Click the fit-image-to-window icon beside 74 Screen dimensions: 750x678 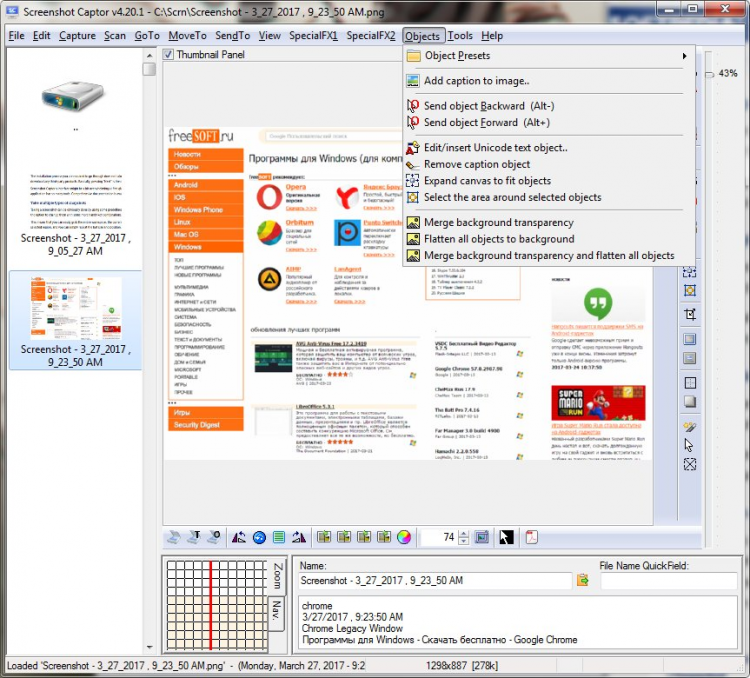482,537
